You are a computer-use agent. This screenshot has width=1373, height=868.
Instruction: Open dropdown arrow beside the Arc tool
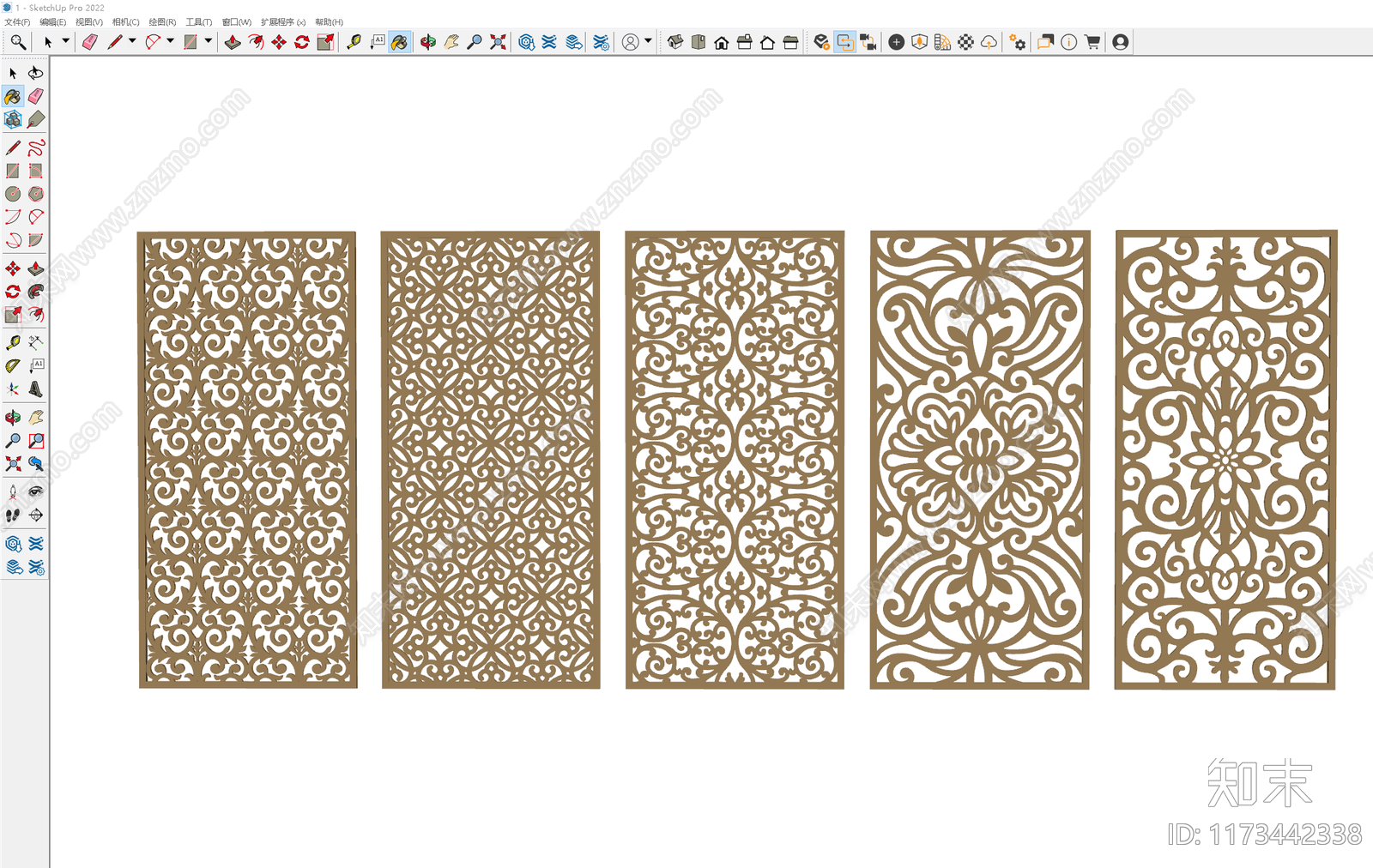(x=170, y=41)
